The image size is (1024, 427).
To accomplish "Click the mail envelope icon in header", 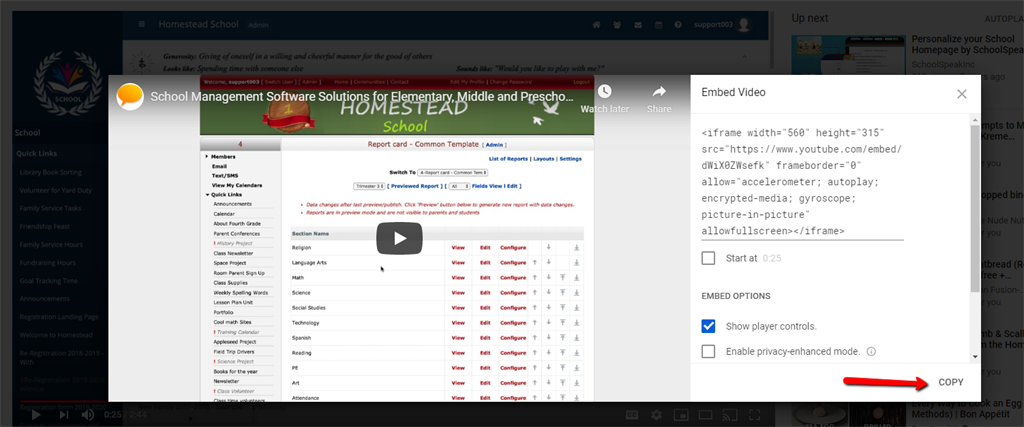I will [637, 25].
